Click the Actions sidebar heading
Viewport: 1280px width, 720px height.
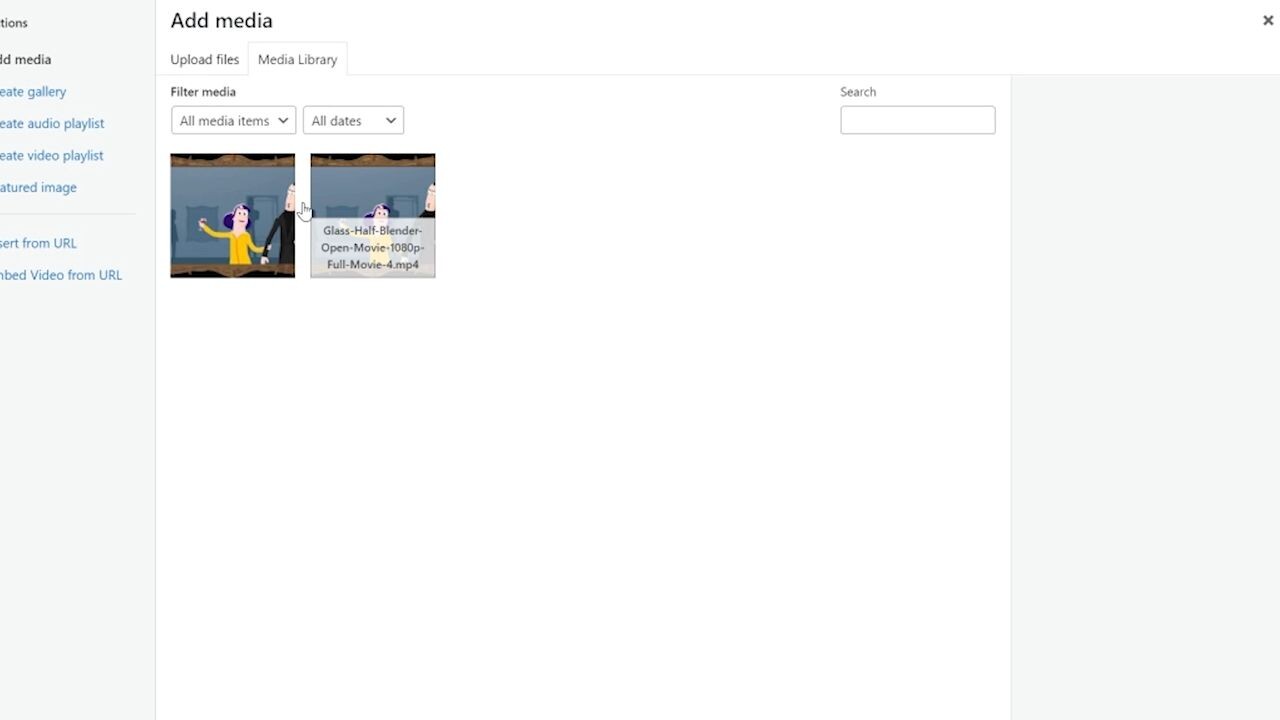pos(14,22)
